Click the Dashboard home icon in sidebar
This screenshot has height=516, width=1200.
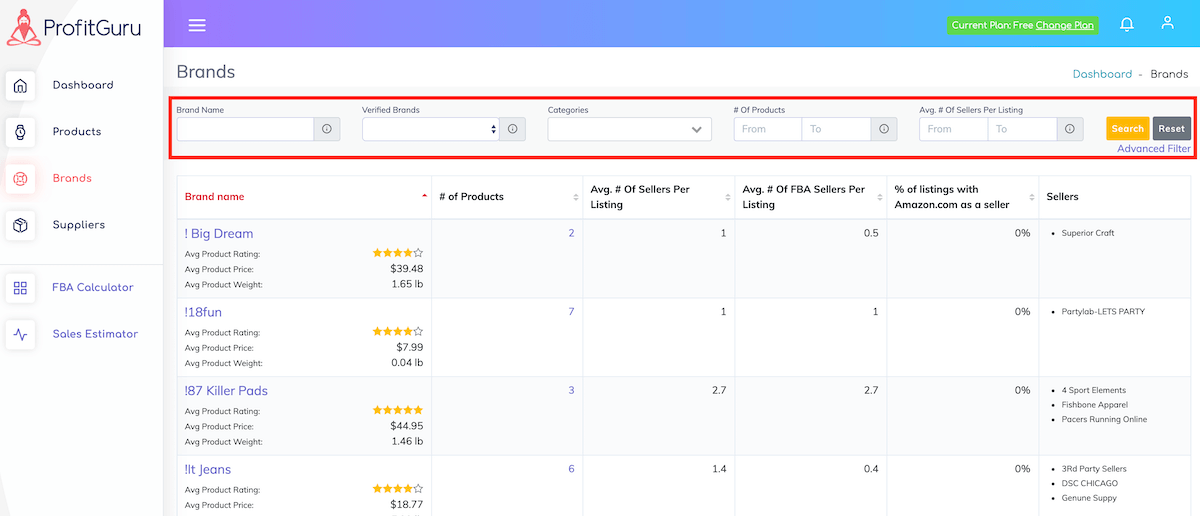pyautogui.click(x=20, y=85)
